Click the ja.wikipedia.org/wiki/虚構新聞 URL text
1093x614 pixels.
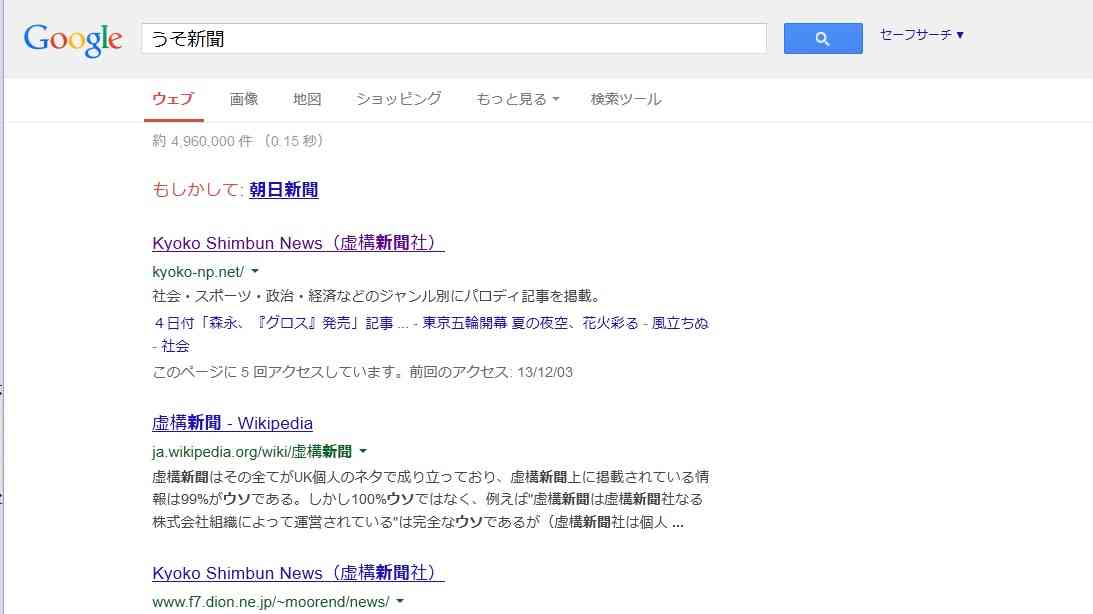tap(252, 452)
